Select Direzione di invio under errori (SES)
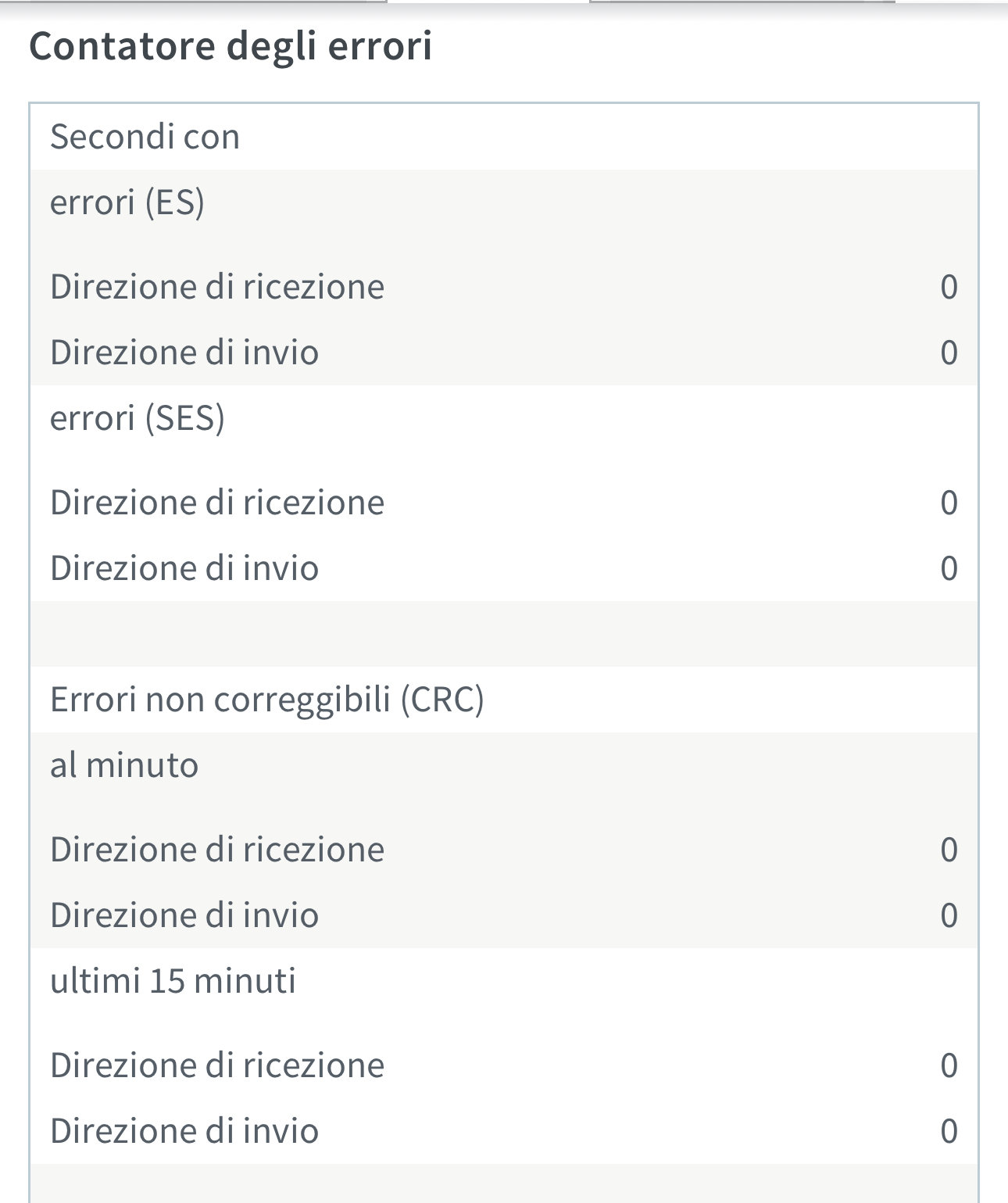The height and width of the screenshot is (1203, 1008). tap(184, 568)
